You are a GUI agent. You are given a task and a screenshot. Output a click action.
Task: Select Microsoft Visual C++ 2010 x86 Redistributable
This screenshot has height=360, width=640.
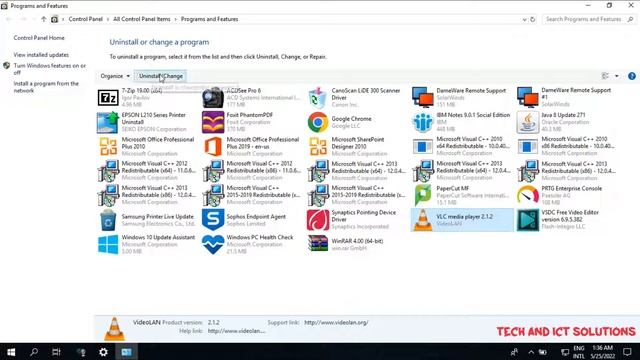(567, 146)
